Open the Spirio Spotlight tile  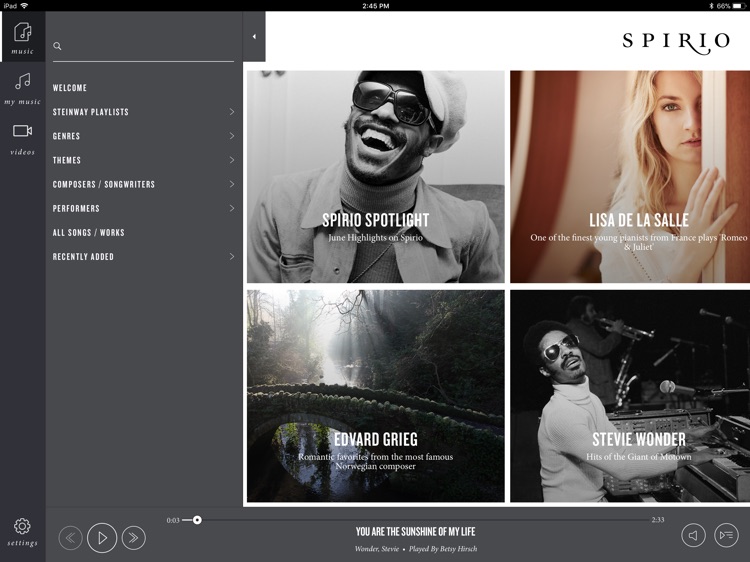(375, 177)
